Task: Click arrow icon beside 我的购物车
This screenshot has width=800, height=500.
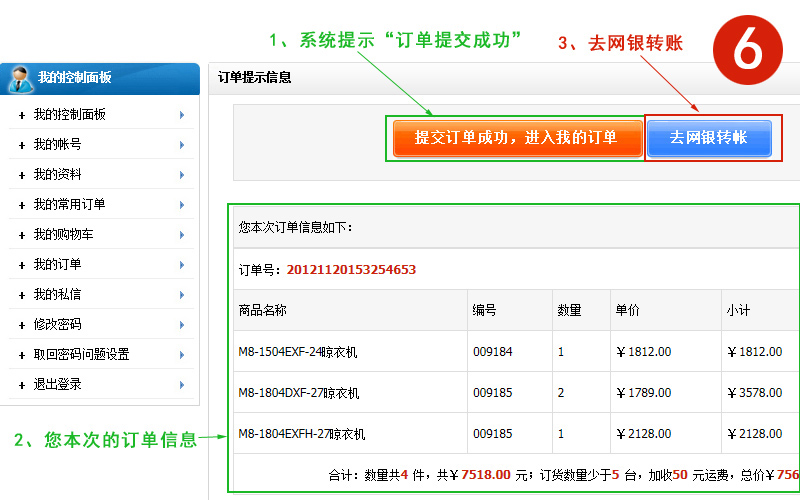Action: point(182,235)
